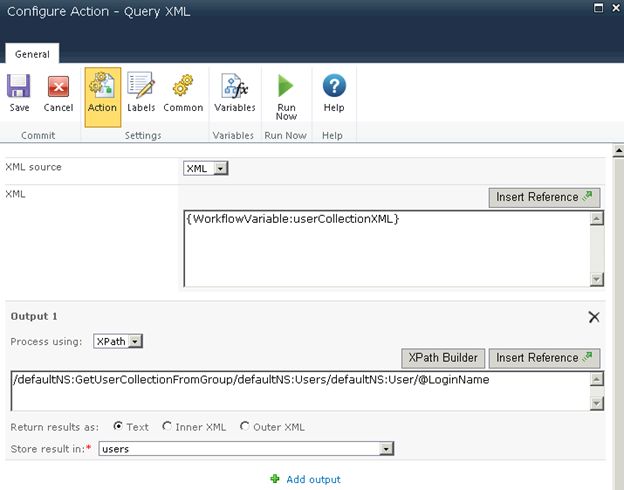Close the Configure Action dialog
Viewport: 624px width, 490px height.
pyautogui.click(x=616, y=8)
